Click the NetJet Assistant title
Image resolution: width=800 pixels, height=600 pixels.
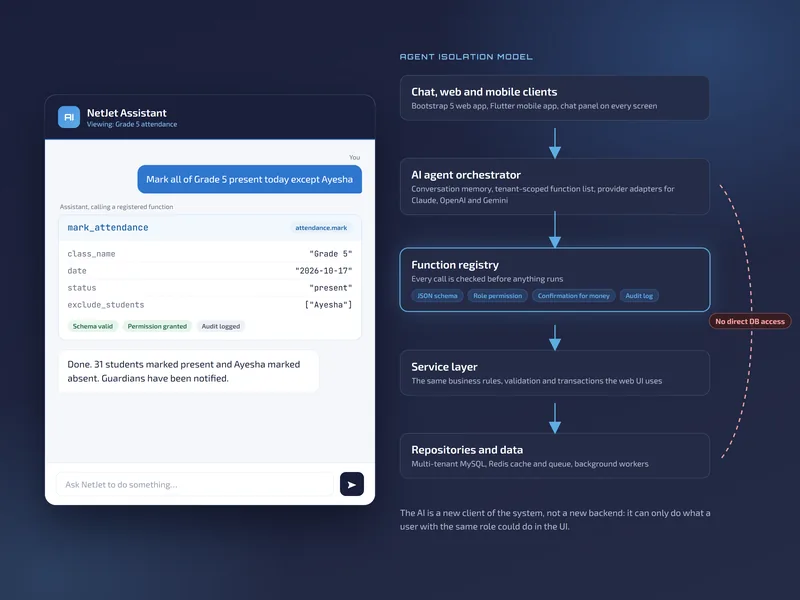click(x=127, y=113)
